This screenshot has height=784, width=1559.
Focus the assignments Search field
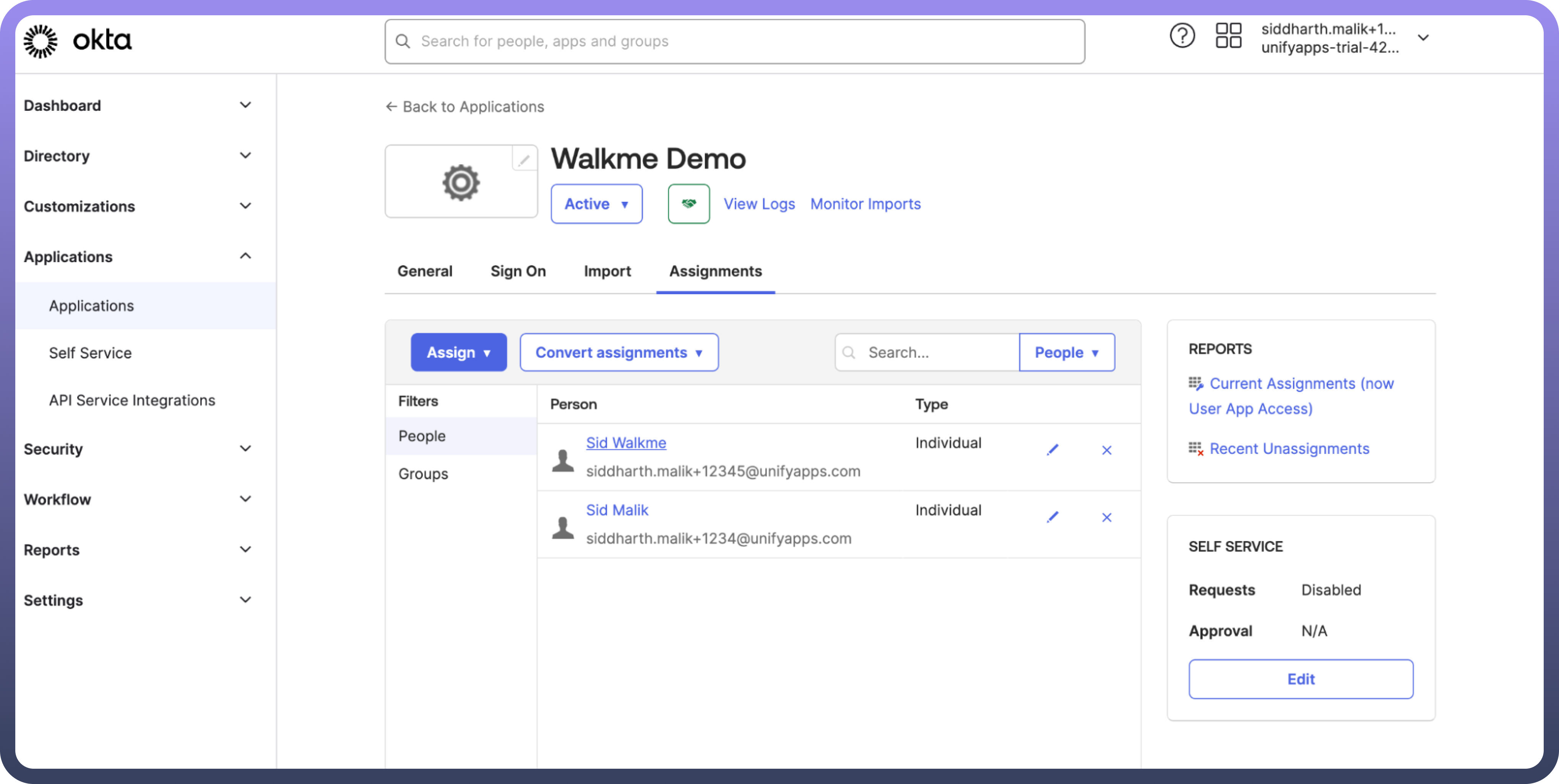(927, 352)
